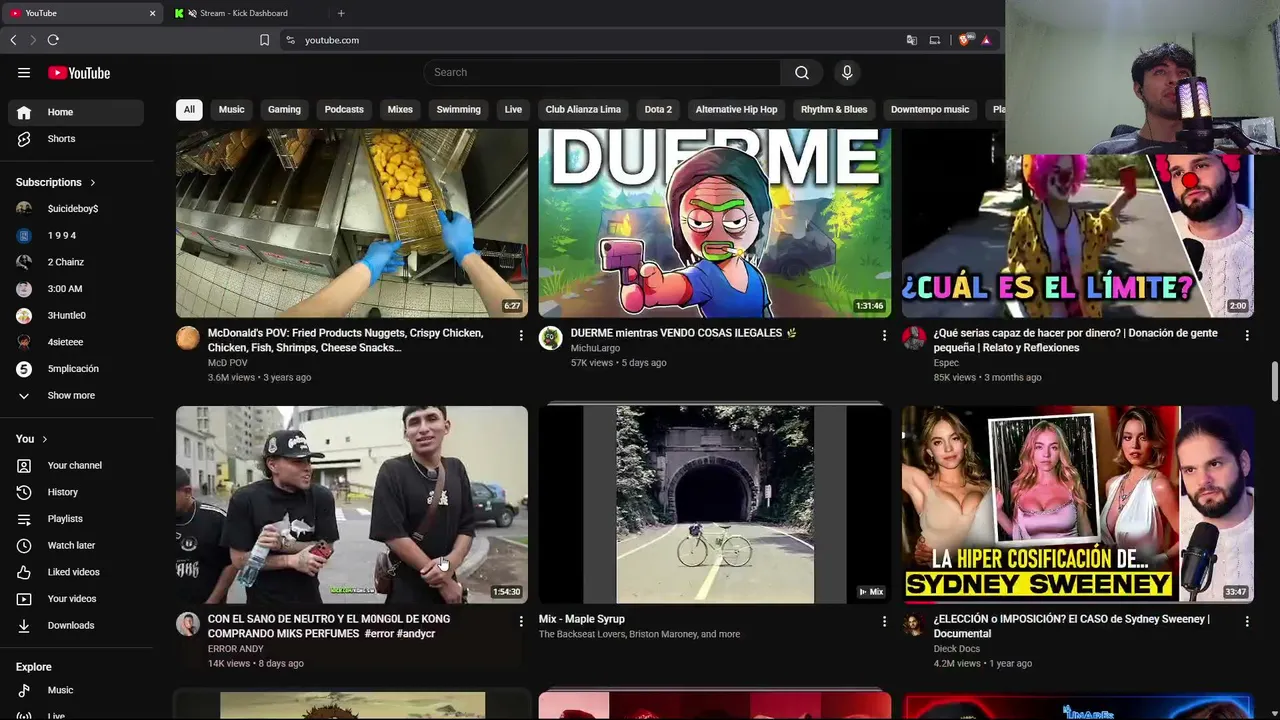Open the Mix - Maple Syrup title
The height and width of the screenshot is (720, 1280).
(x=582, y=619)
